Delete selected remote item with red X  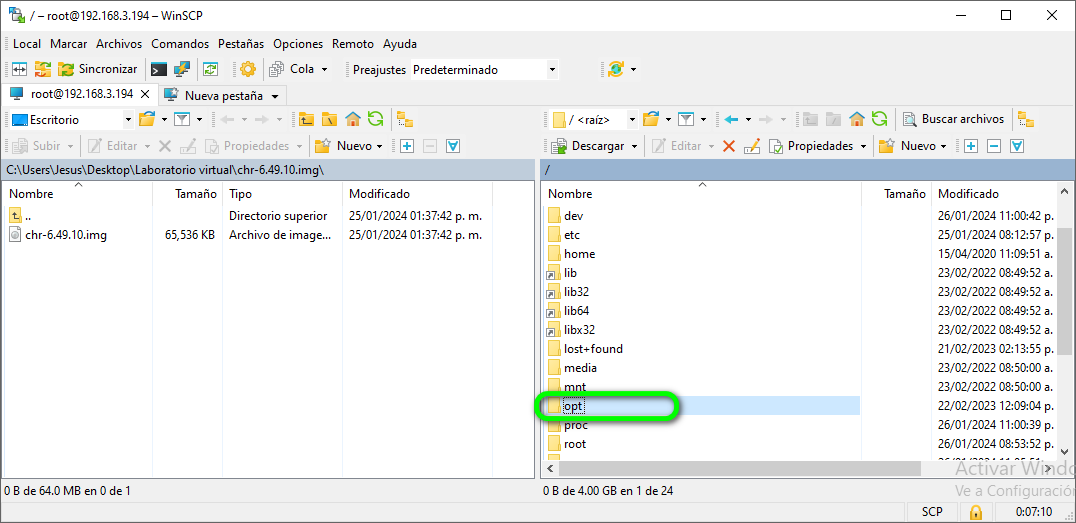point(729,146)
